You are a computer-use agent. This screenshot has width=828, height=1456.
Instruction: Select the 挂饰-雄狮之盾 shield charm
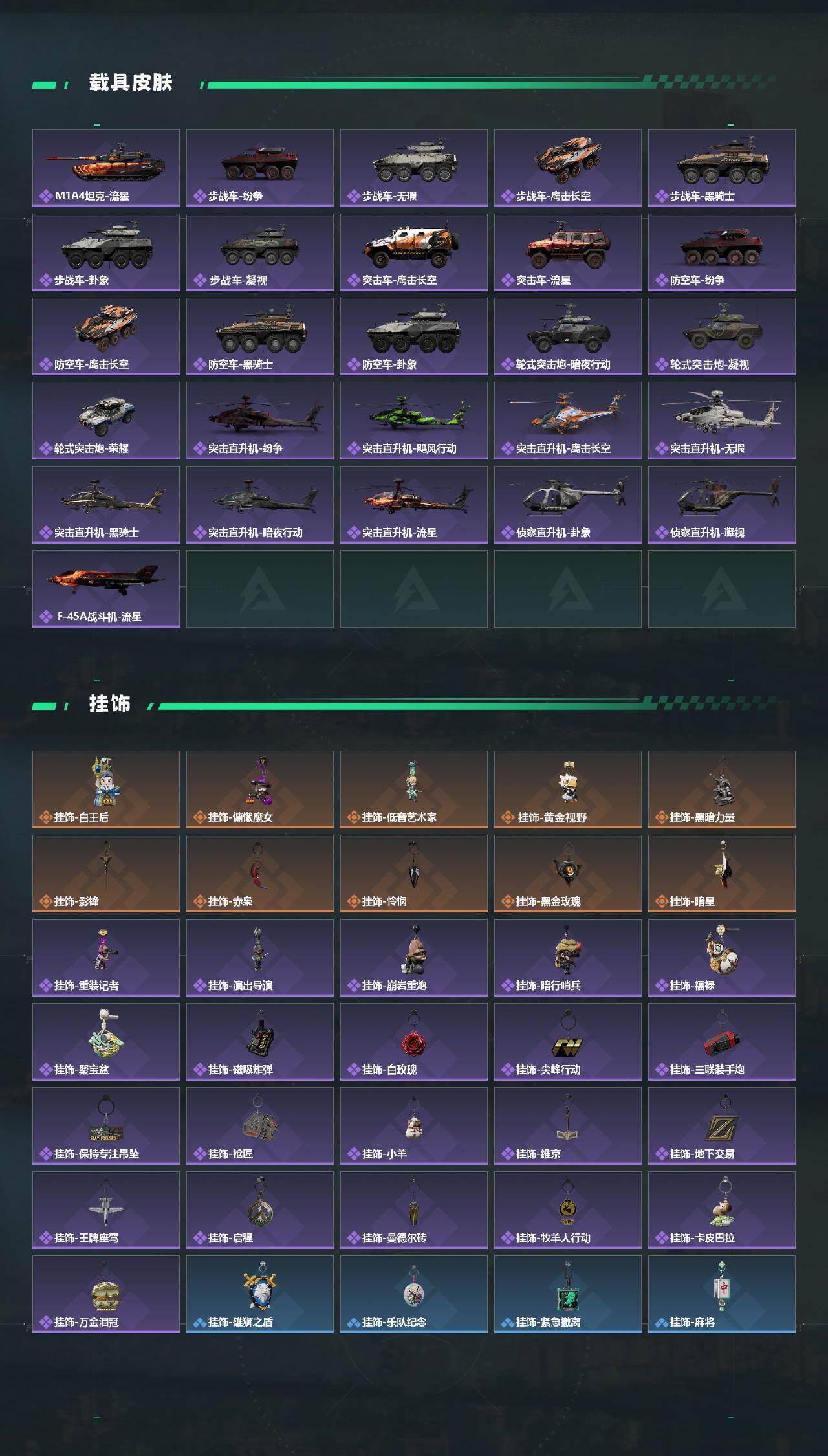(x=260, y=1294)
